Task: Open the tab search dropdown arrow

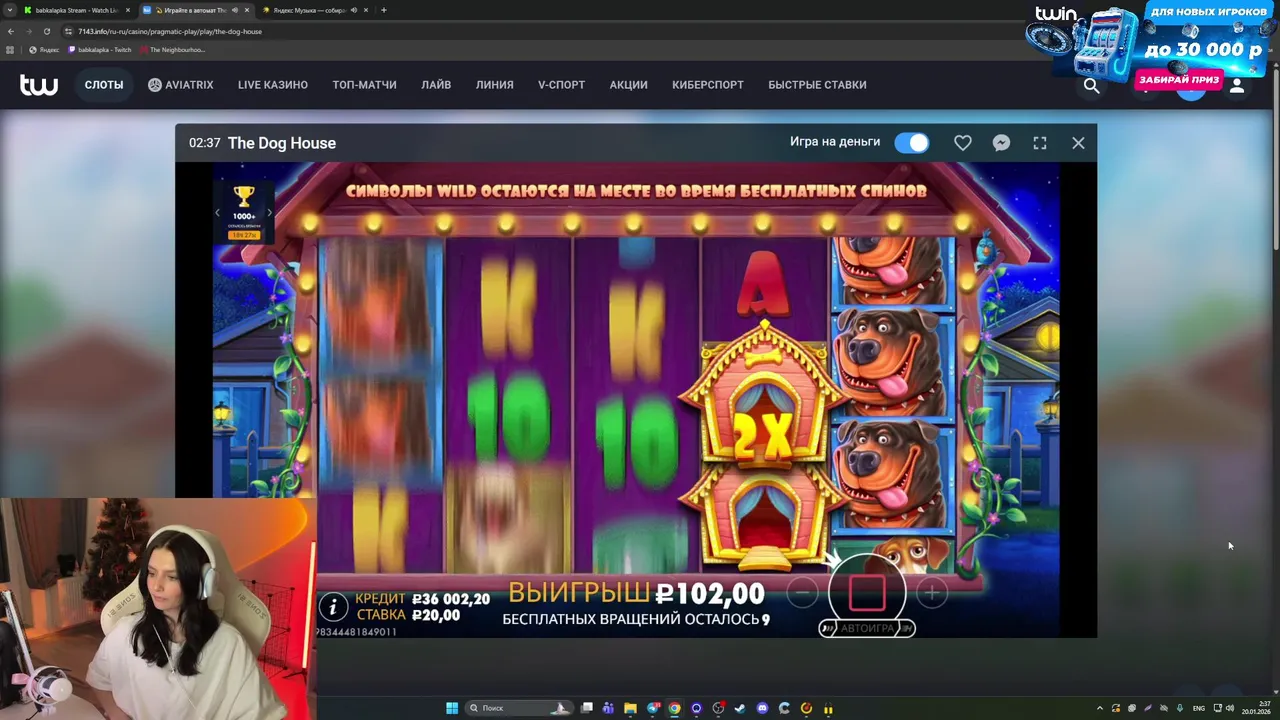Action: [x=10, y=10]
